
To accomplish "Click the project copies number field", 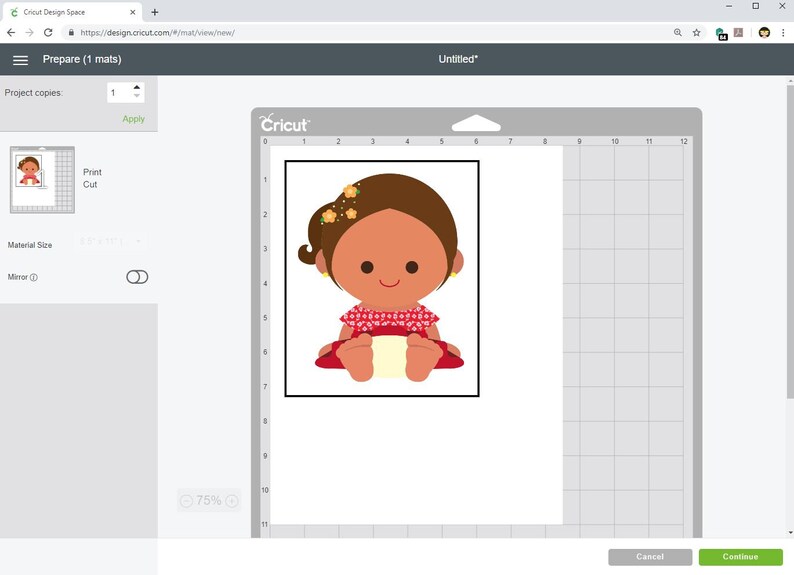I will (120, 93).
